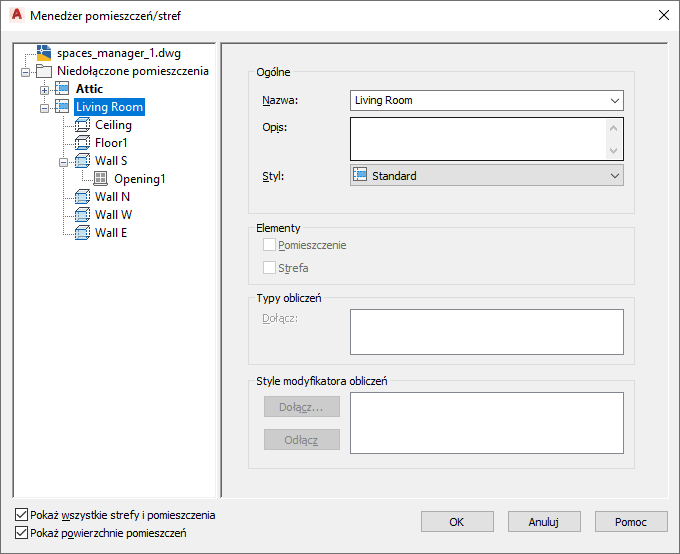Image resolution: width=680 pixels, height=554 pixels.
Task: Click the Niedołączone pomieszczenia folder icon
Action: click(44, 71)
